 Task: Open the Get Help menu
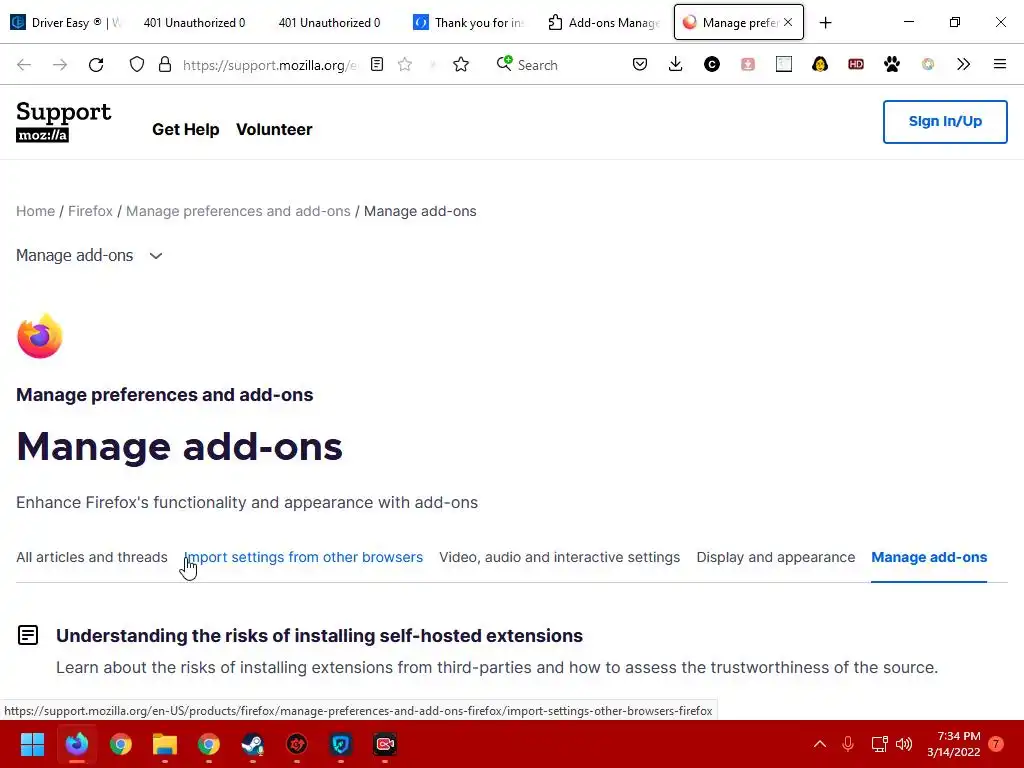tap(185, 129)
